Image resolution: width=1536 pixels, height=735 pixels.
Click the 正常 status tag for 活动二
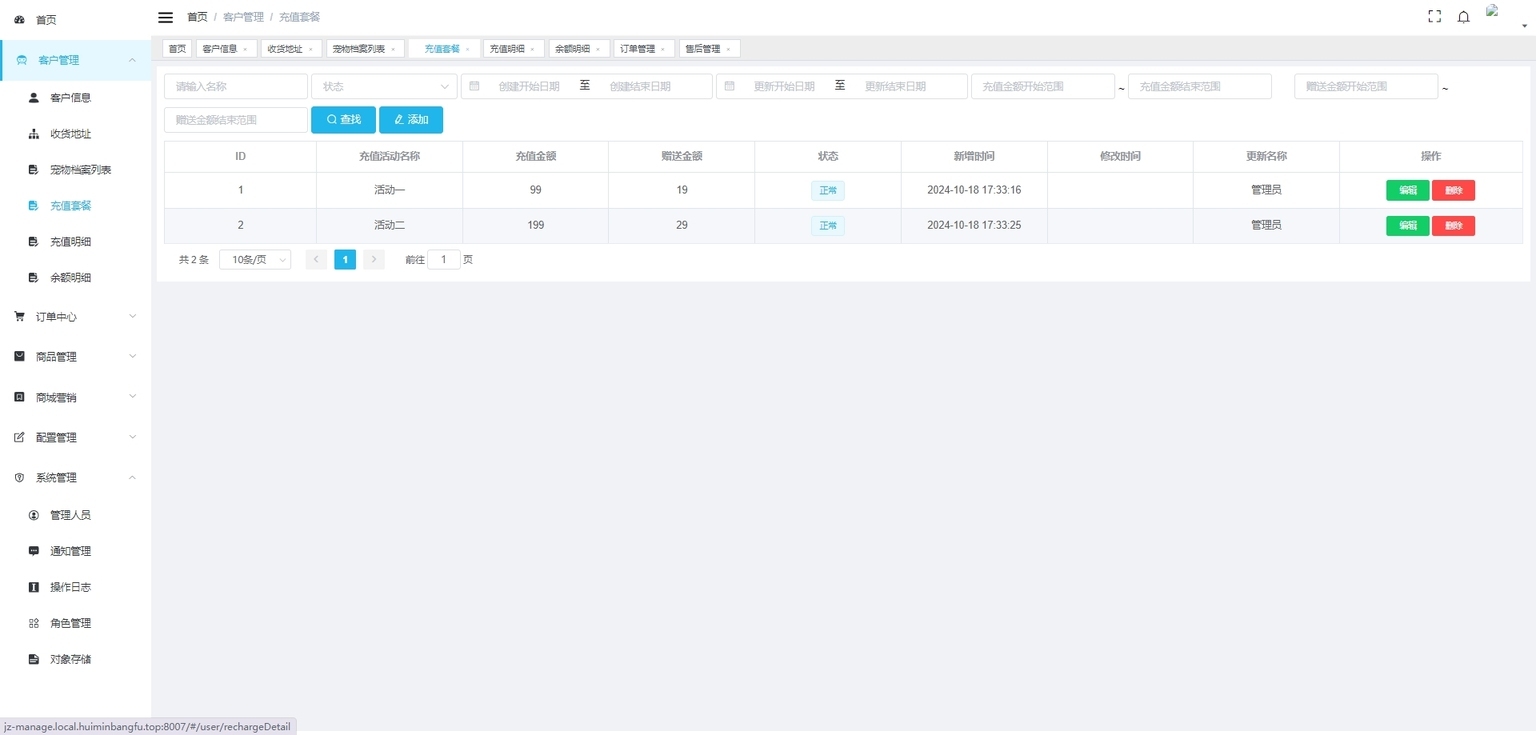point(828,226)
